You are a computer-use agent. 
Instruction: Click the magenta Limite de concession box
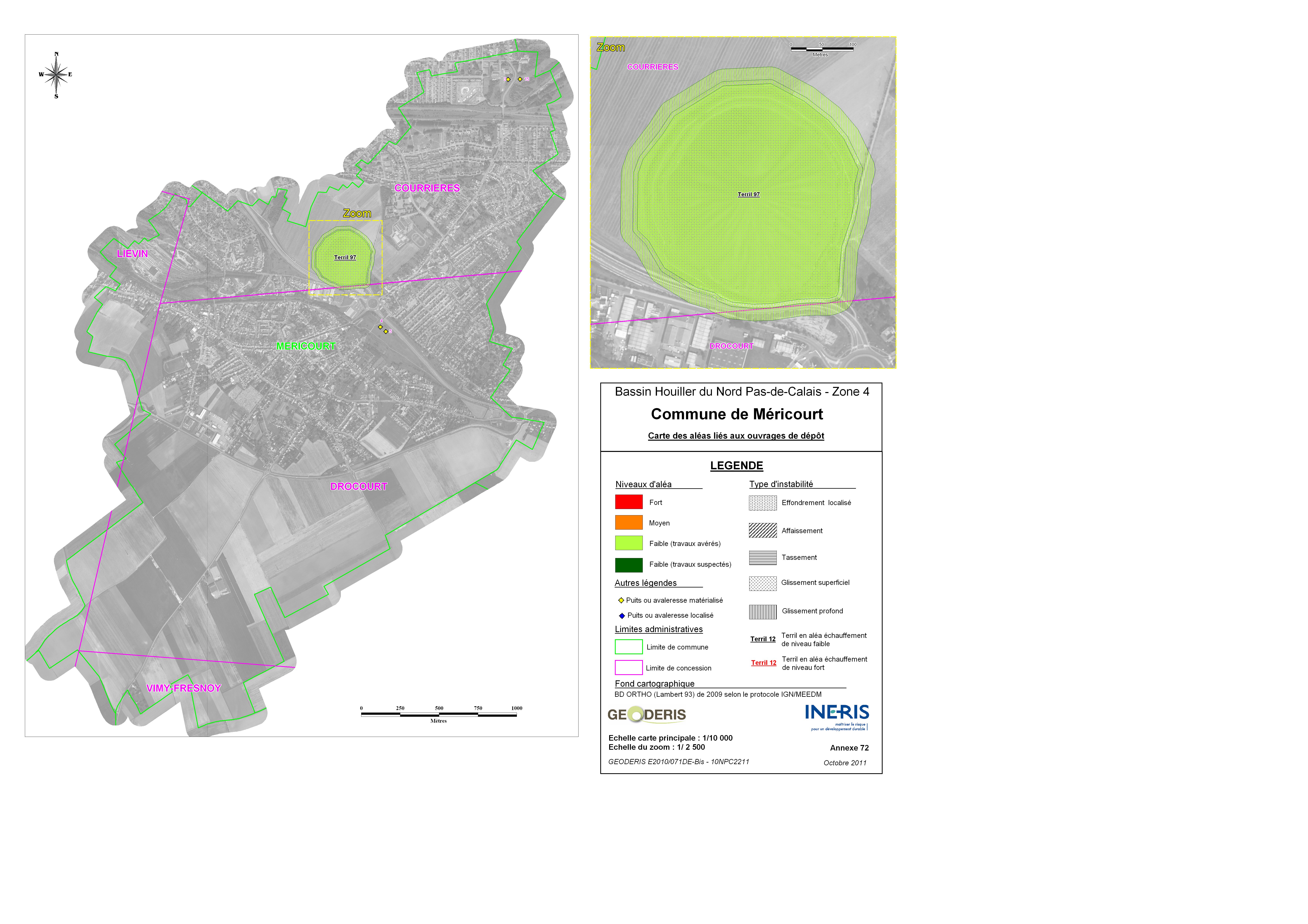pos(629,668)
